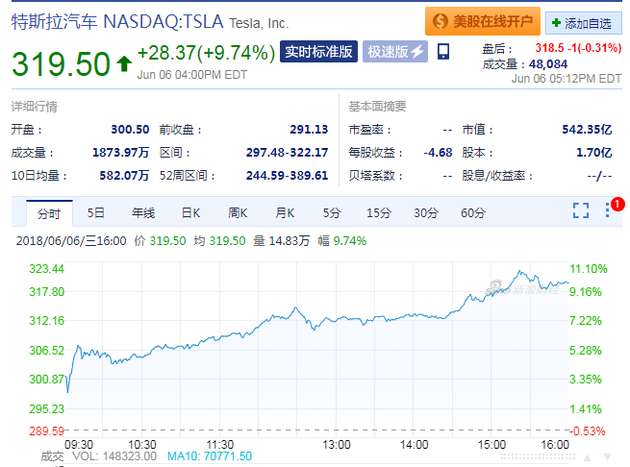Click the intraday price line near 15:00
The image size is (630, 467).
(x=491, y=293)
